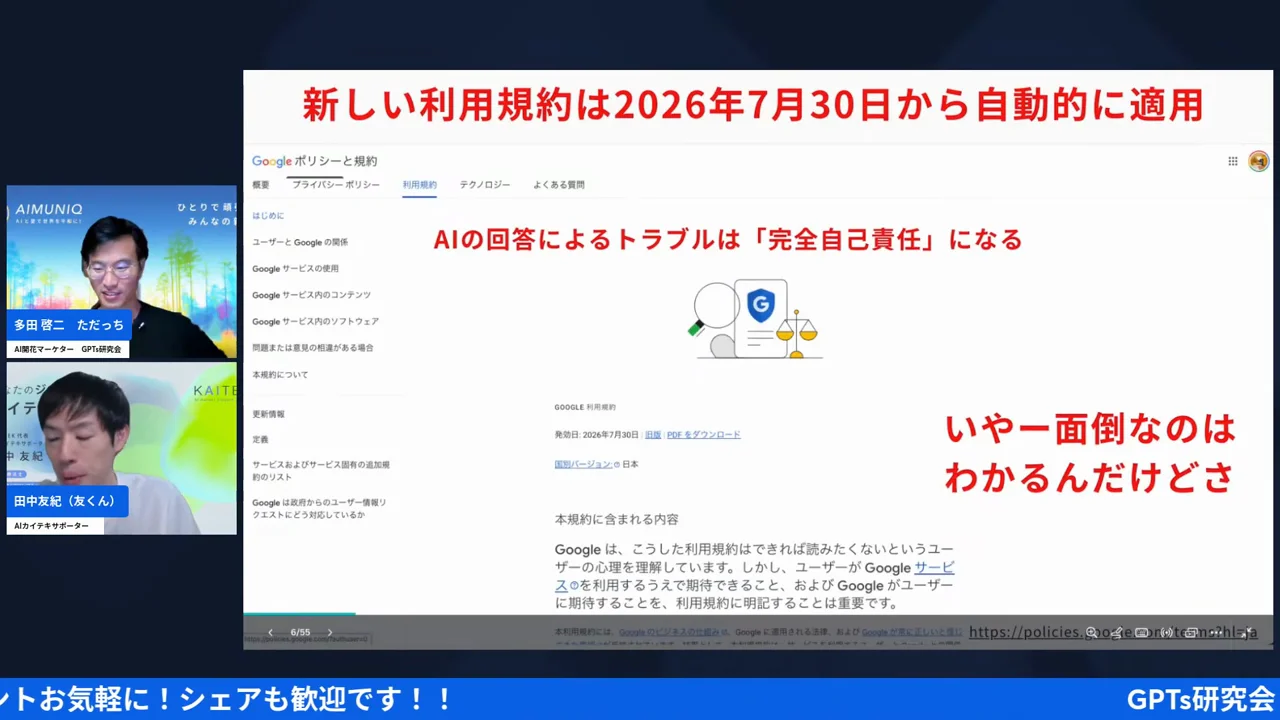Click the AI開花マーケター GPTs研究会 caption
The image size is (1280, 720).
(x=68, y=349)
